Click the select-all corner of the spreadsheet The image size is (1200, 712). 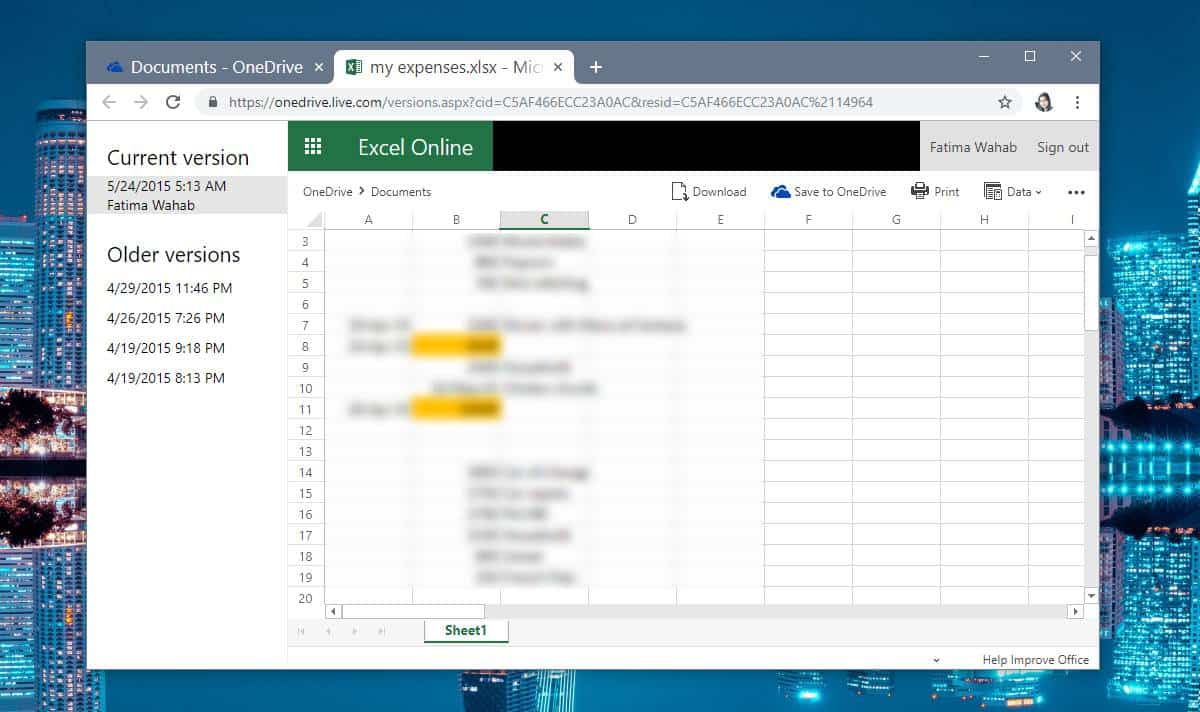tap(314, 220)
